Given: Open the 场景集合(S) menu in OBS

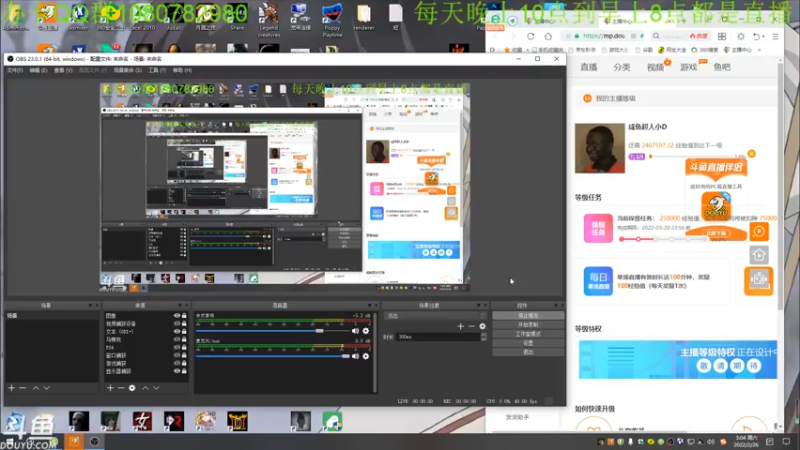Looking at the screenshot, I should point(128,70).
